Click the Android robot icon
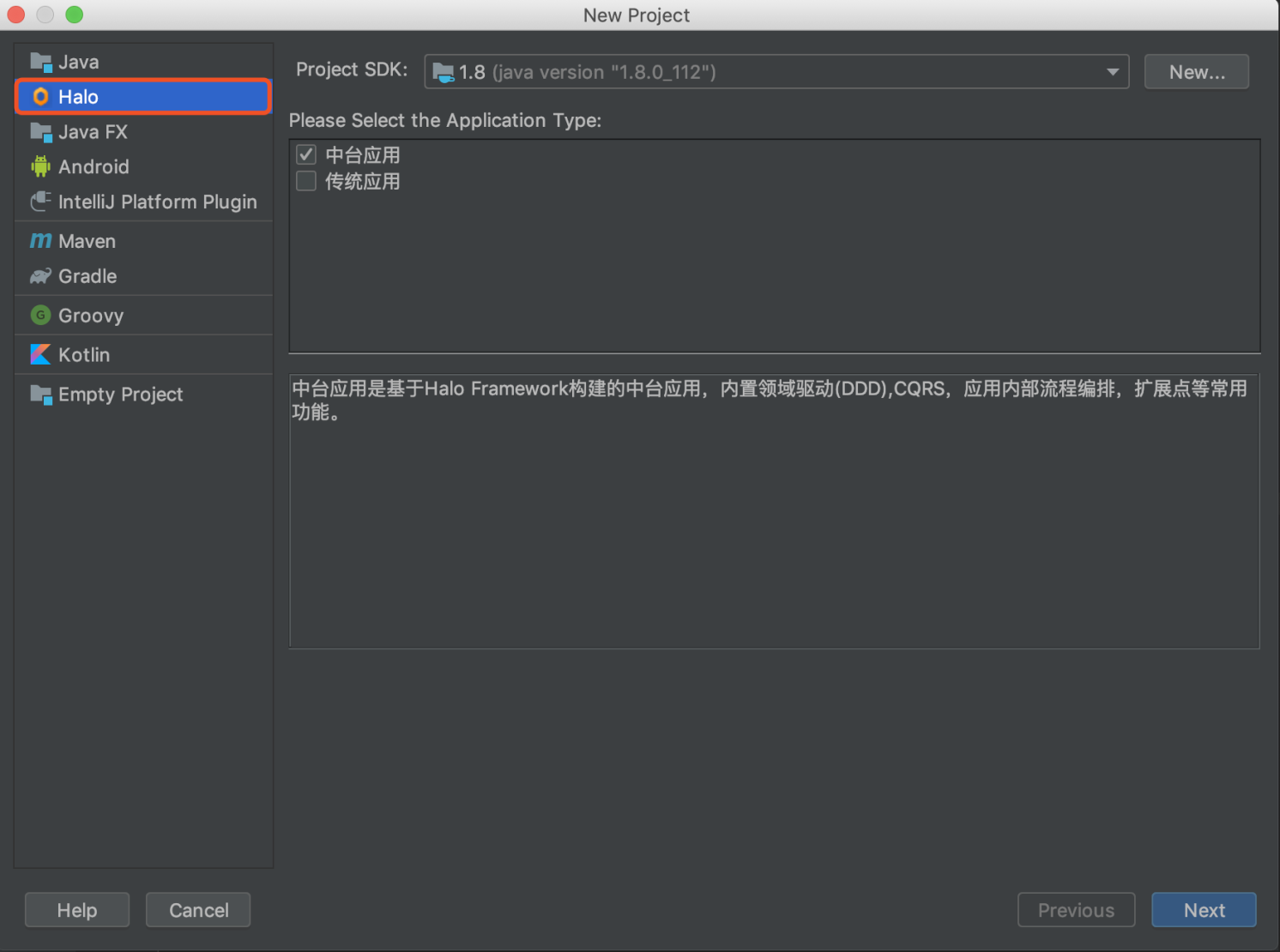The width and height of the screenshot is (1280, 952). point(40,166)
